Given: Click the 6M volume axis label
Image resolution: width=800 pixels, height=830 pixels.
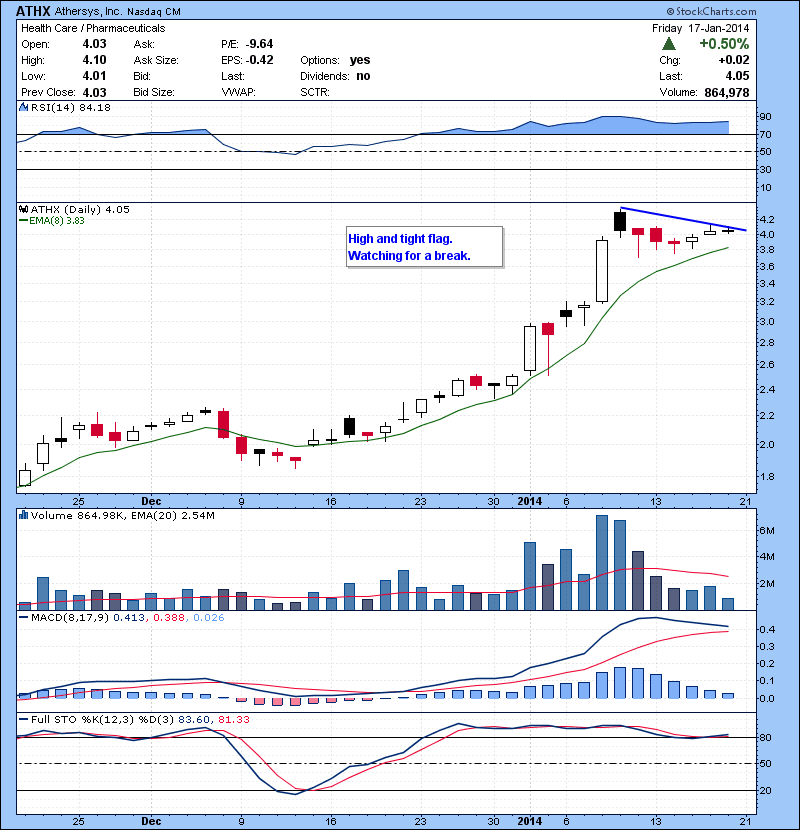Looking at the screenshot, I should click(x=767, y=530).
